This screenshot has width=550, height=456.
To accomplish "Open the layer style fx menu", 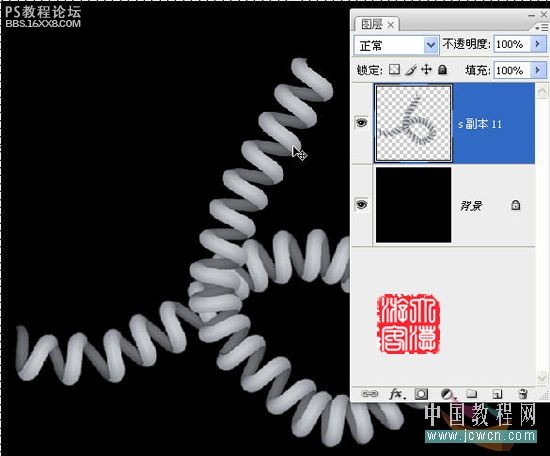I will click(x=397, y=394).
